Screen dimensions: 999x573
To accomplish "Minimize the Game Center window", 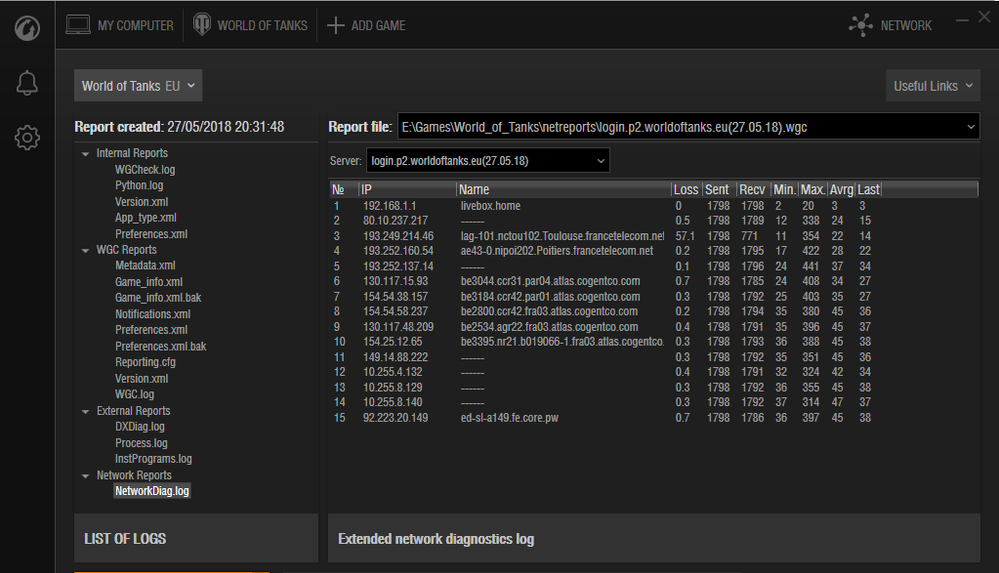I will [962, 18].
